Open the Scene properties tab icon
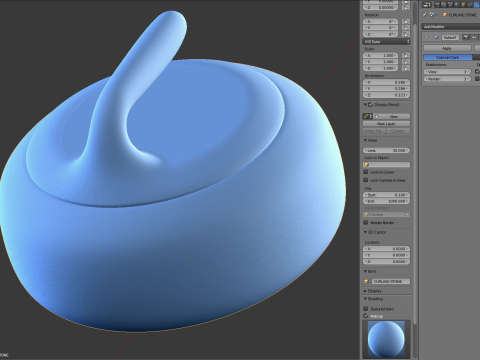This screenshot has width=480, height=360. [x=450, y=4]
